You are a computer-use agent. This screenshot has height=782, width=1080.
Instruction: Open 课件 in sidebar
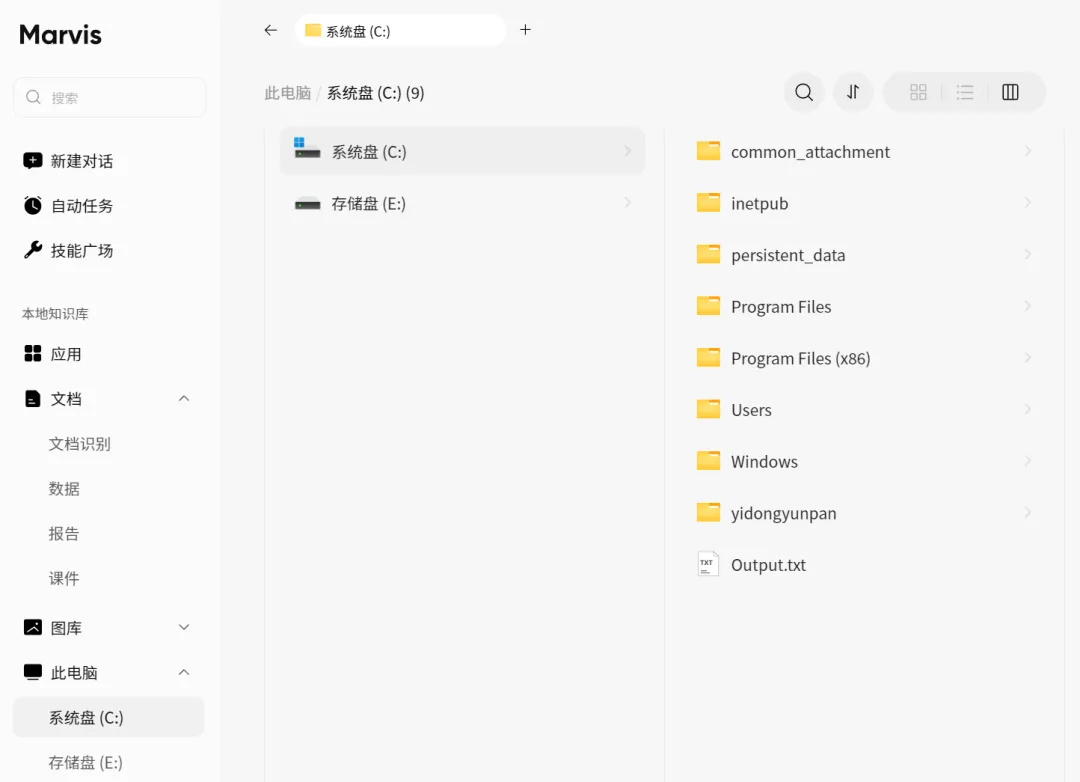[x=64, y=578]
